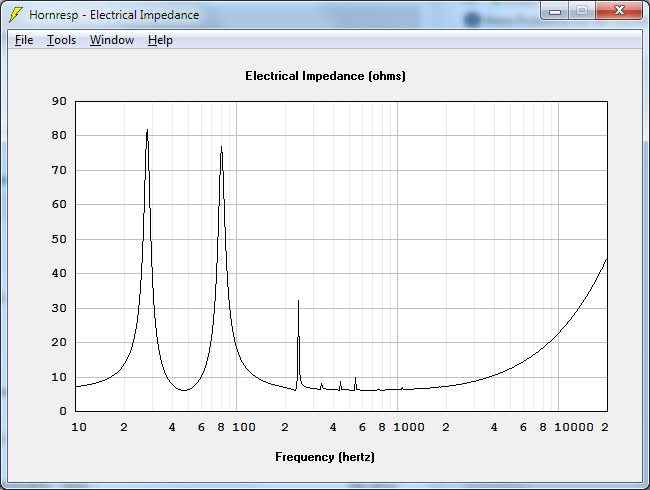
Task: Click the 0 value on the impedance axis
Action: (x=63, y=411)
